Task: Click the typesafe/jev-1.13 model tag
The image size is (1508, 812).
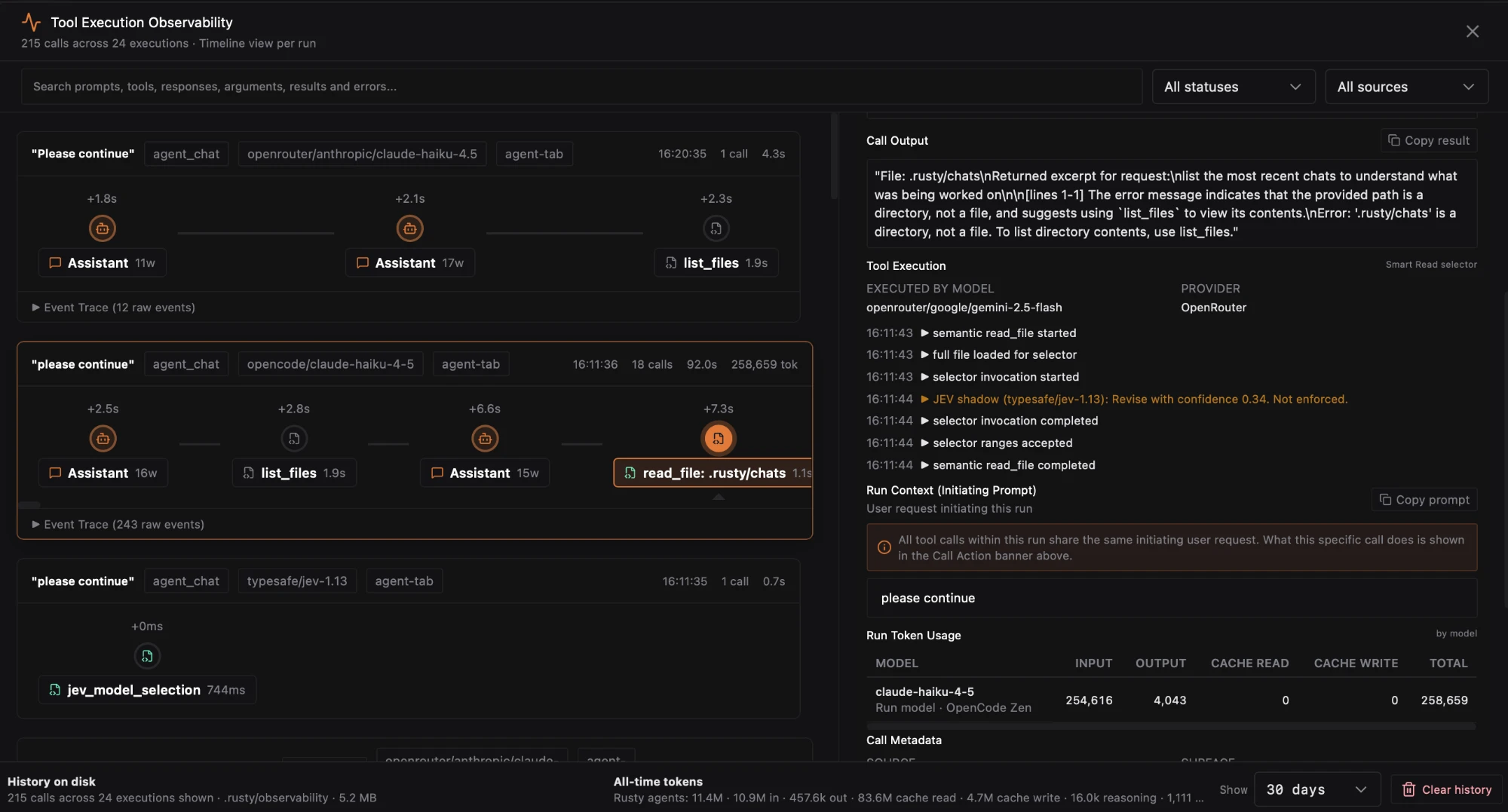Action: [x=297, y=582]
